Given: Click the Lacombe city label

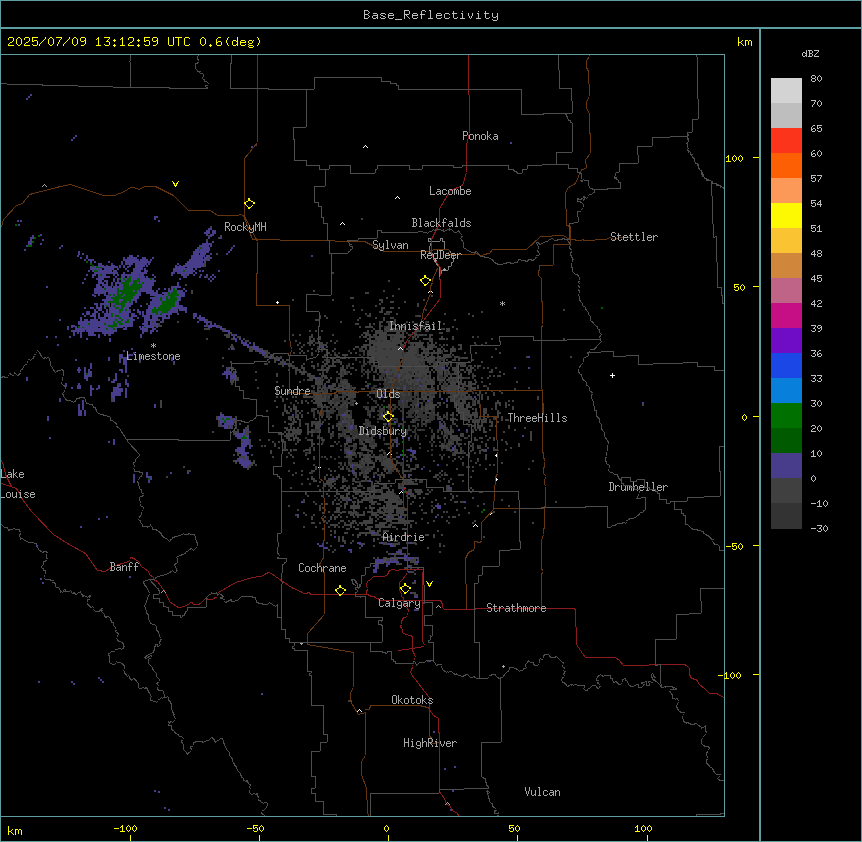Looking at the screenshot, I should tap(450, 191).
